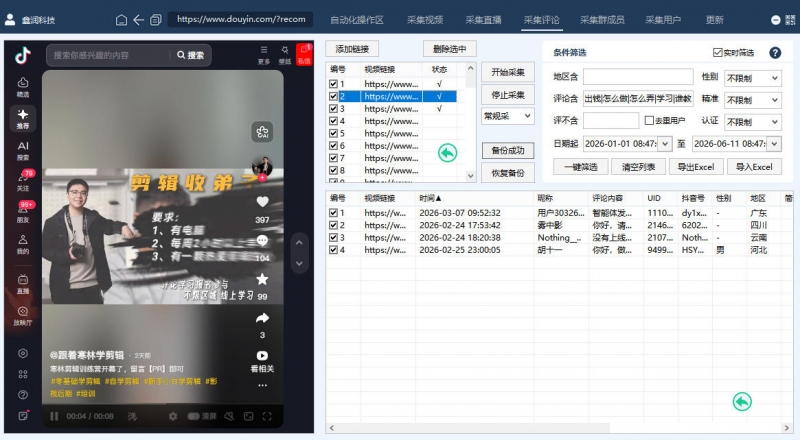Switch to the 采集用户 tab
The image size is (800, 440).
662,19
